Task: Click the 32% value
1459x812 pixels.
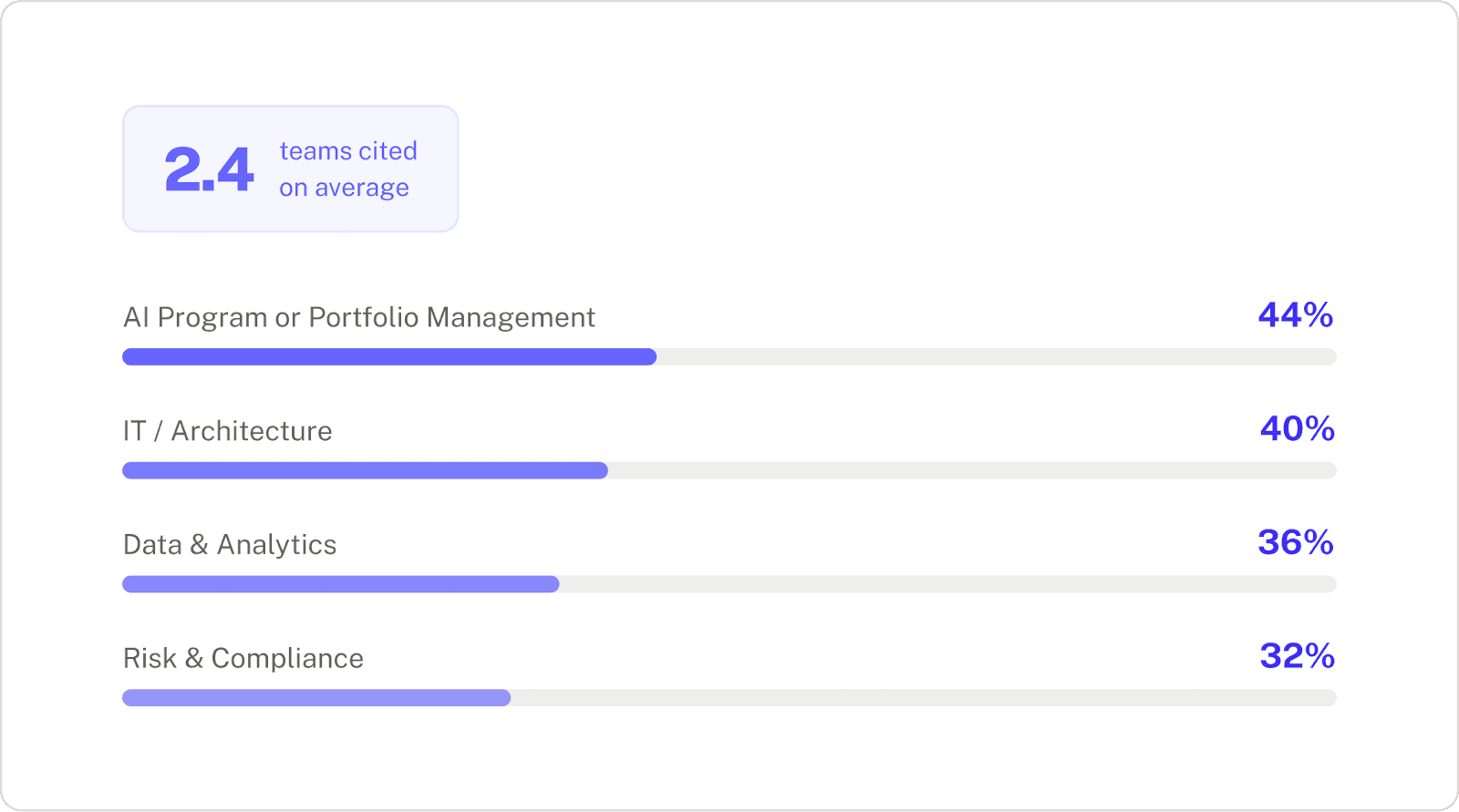Action: 1297,656
